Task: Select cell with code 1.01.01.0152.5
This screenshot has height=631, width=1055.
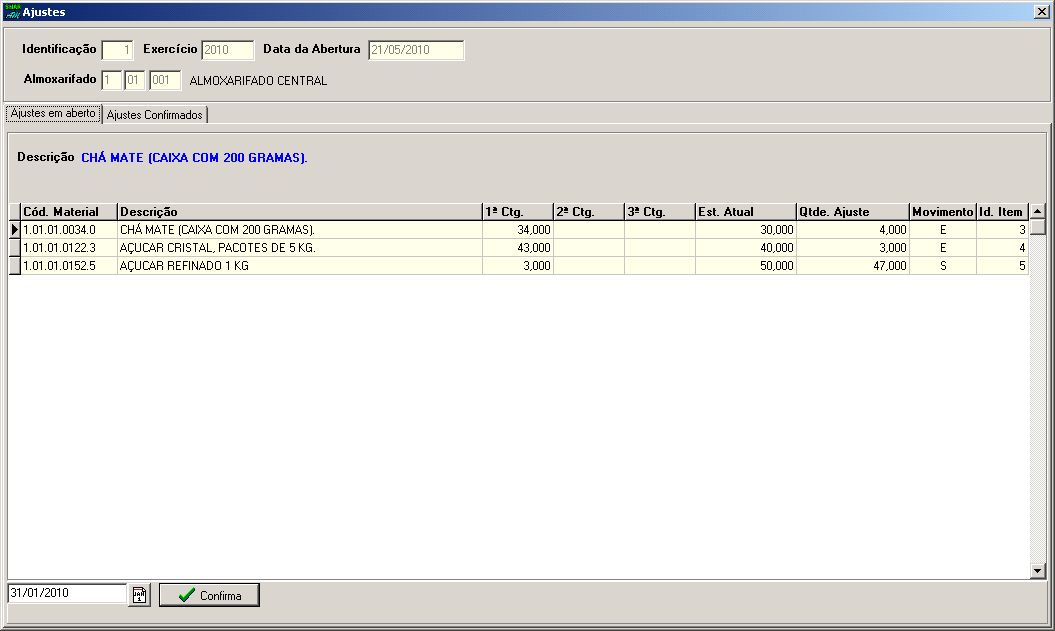Action: pos(69,266)
